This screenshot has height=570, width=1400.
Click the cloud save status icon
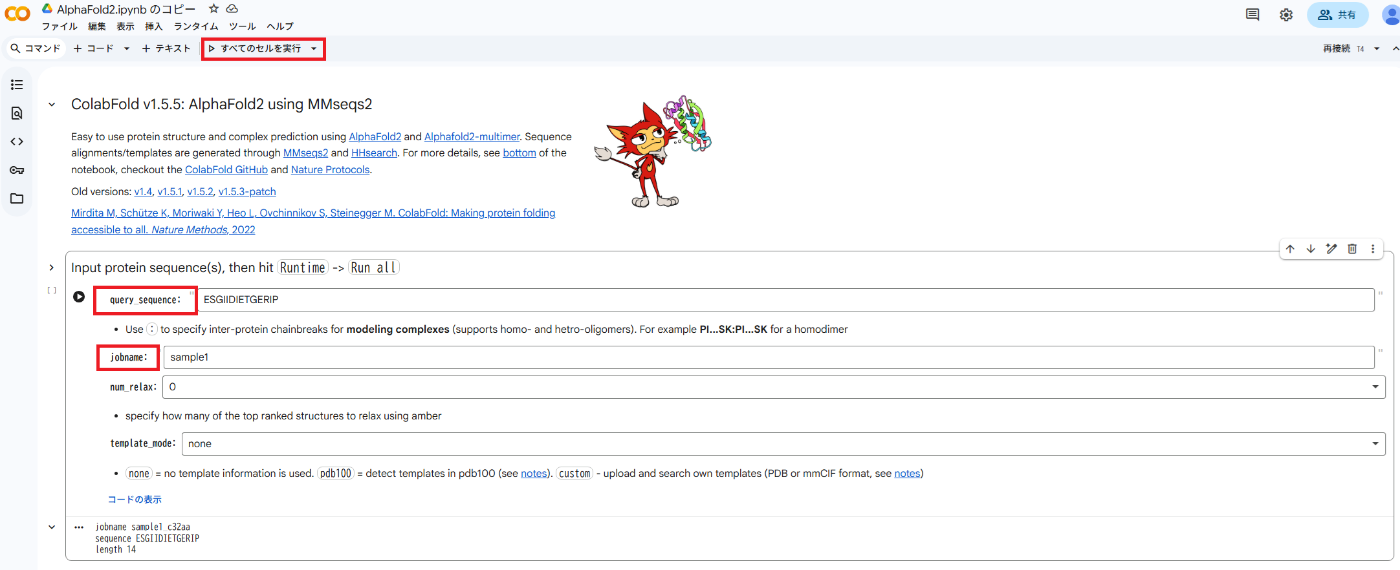tap(232, 8)
